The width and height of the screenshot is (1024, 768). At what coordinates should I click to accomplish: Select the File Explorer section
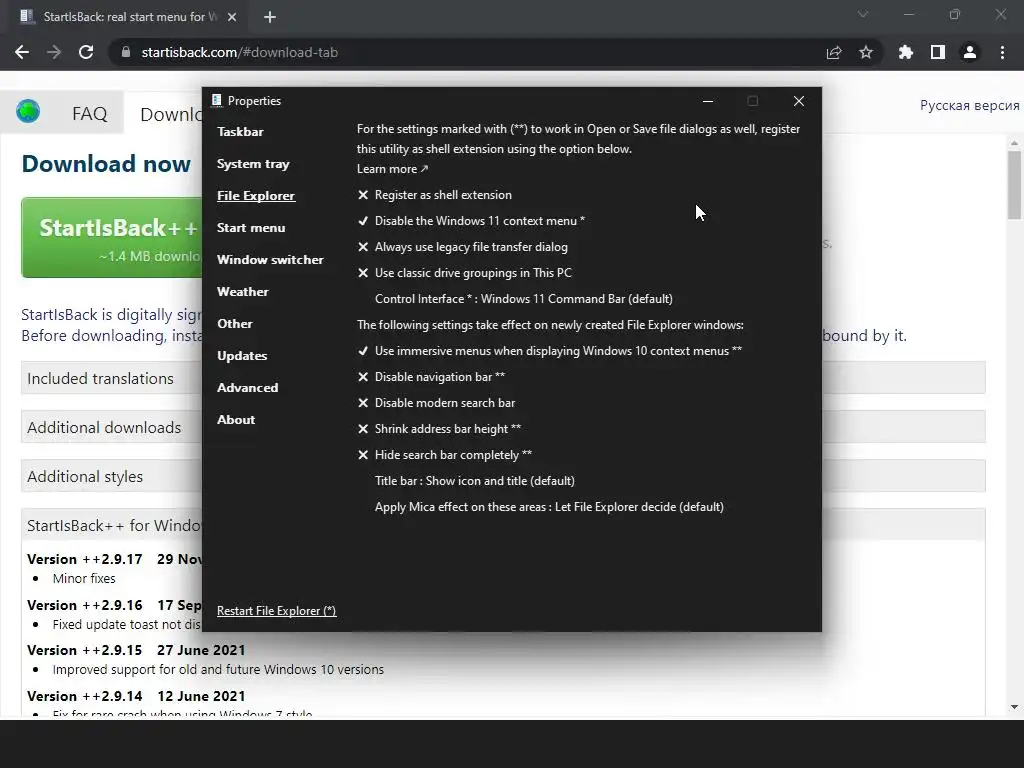tap(256, 196)
